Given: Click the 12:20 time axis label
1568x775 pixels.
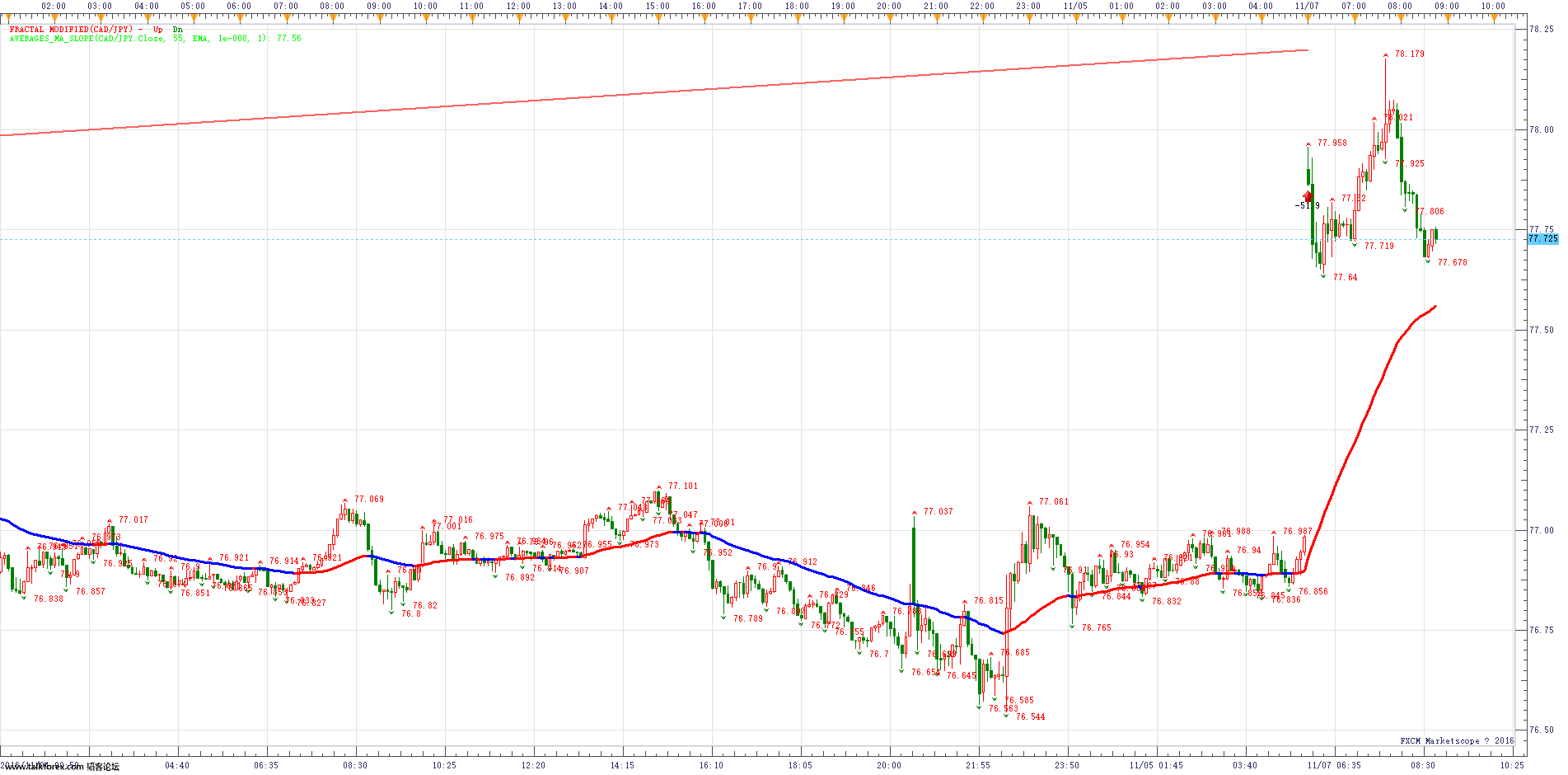Looking at the screenshot, I should point(533,765).
